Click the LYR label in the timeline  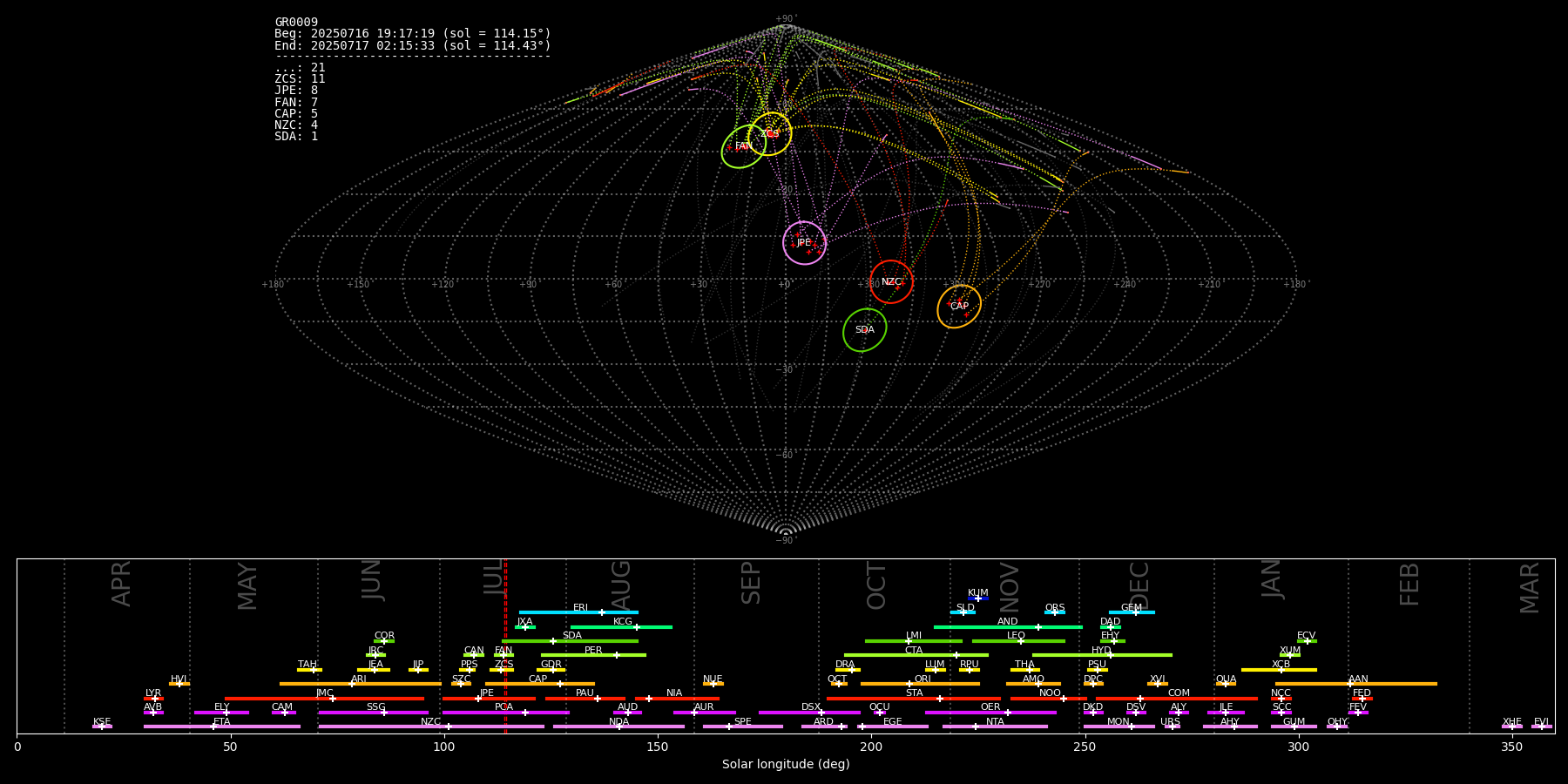[153, 693]
